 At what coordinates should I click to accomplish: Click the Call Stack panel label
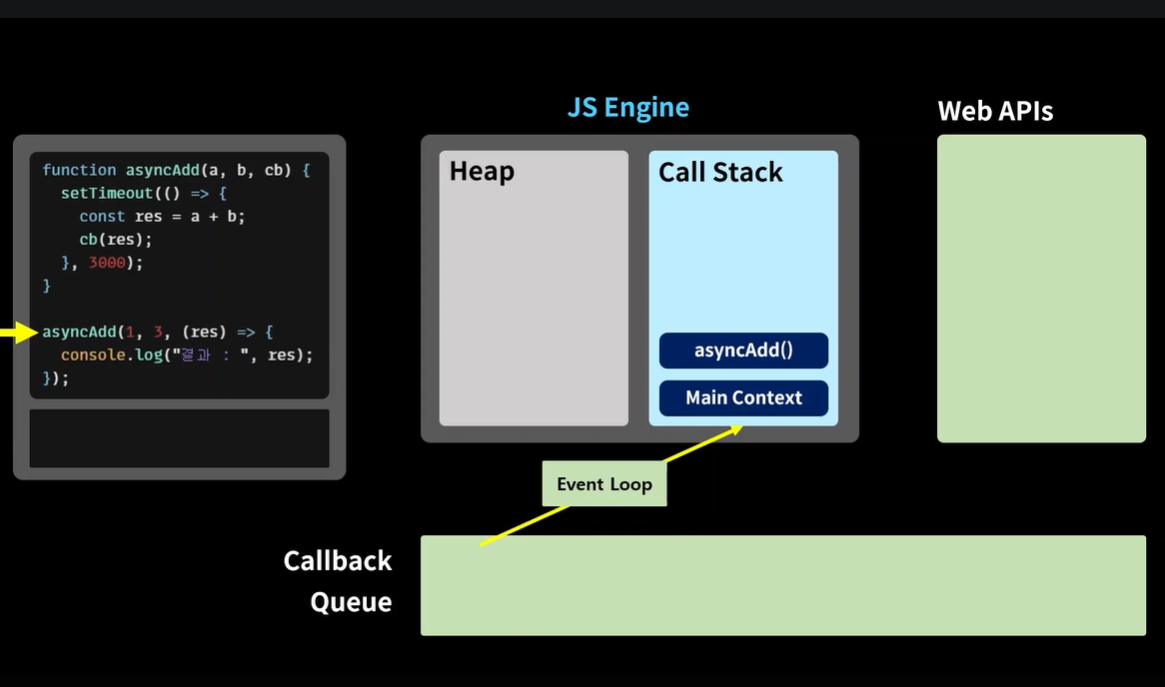[x=720, y=172]
